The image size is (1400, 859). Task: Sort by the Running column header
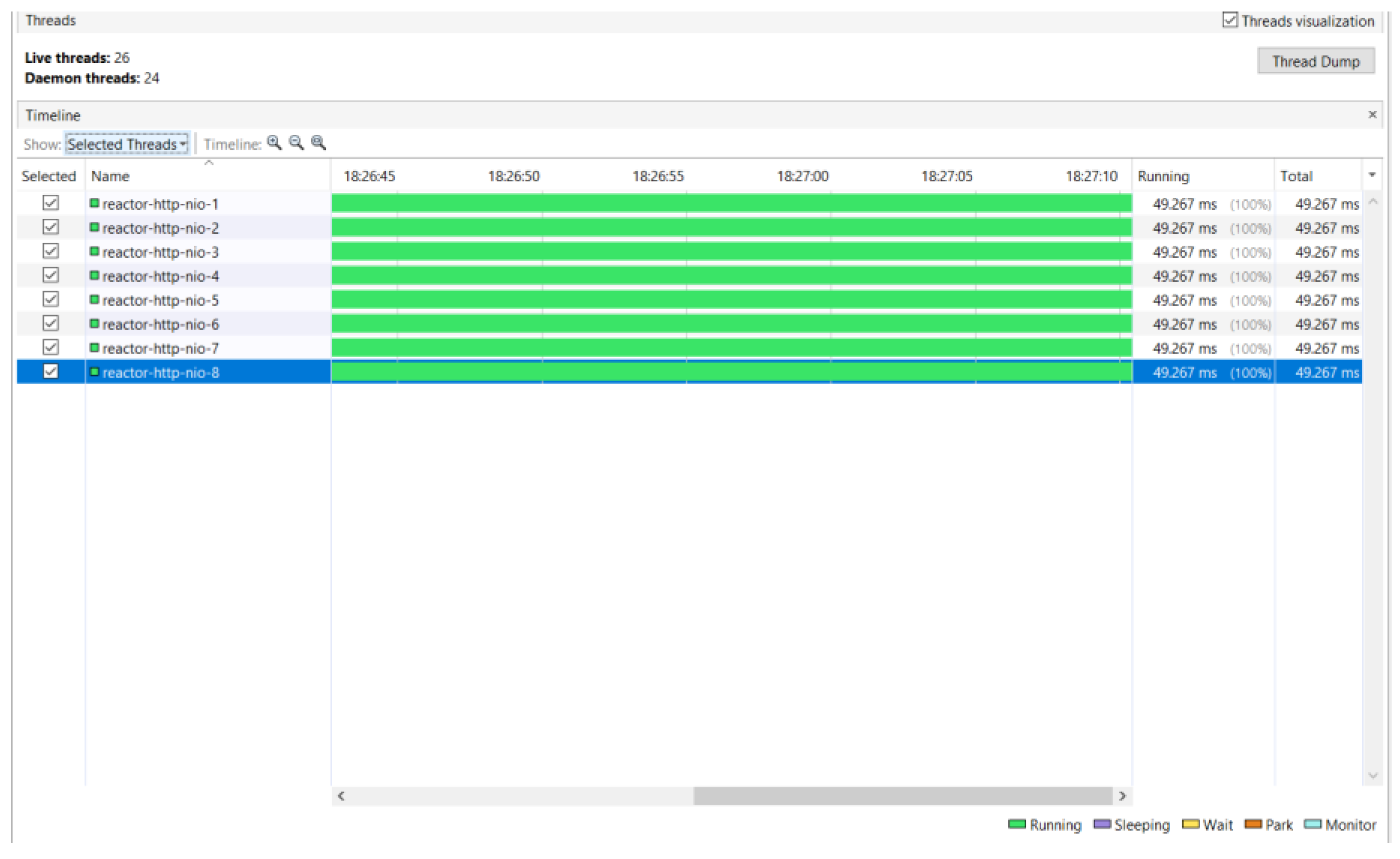pyautogui.click(x=1163, y=176)
